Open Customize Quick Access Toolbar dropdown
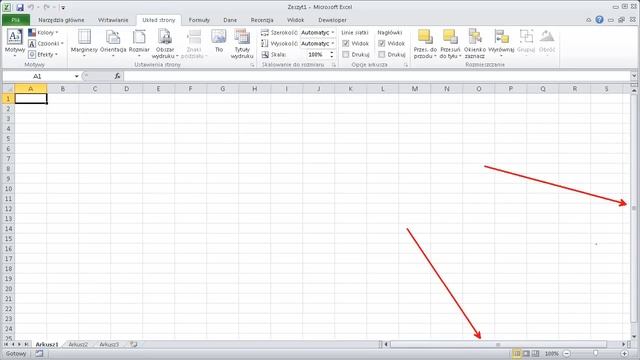 (63, 7)
